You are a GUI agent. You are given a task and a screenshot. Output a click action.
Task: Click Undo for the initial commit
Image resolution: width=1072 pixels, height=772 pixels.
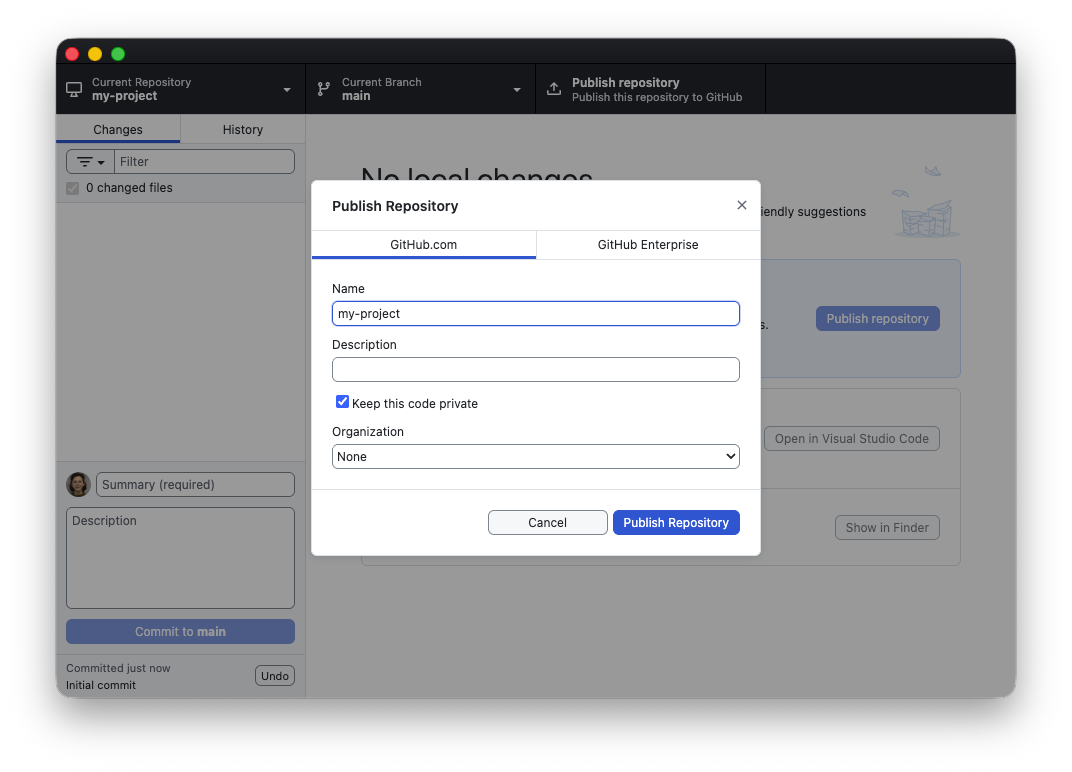pos(274,676)
